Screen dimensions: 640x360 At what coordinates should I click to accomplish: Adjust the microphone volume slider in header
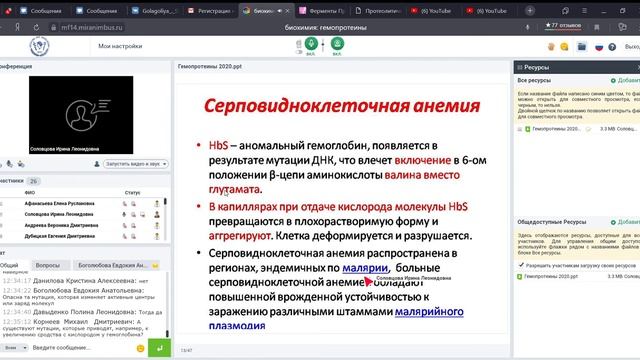[323, 45]
